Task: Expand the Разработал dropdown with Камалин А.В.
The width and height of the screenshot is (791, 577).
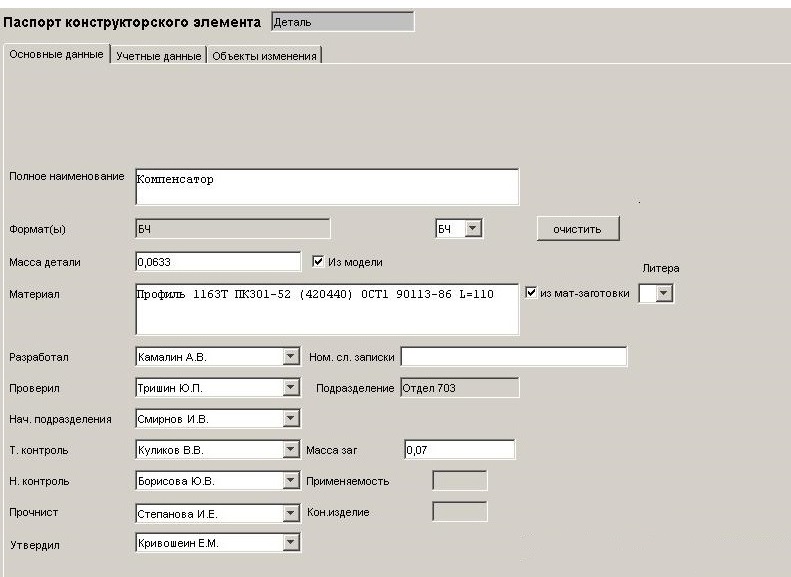Action: (290, 357)
